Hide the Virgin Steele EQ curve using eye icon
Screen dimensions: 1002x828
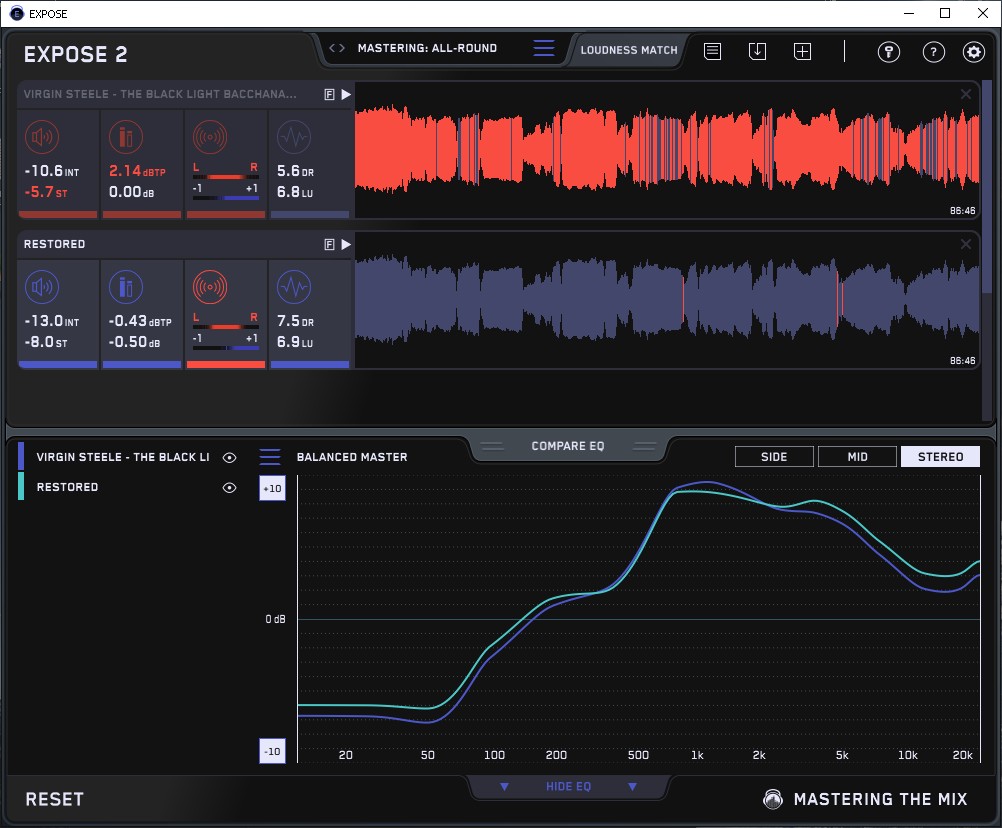coord(230,457)
